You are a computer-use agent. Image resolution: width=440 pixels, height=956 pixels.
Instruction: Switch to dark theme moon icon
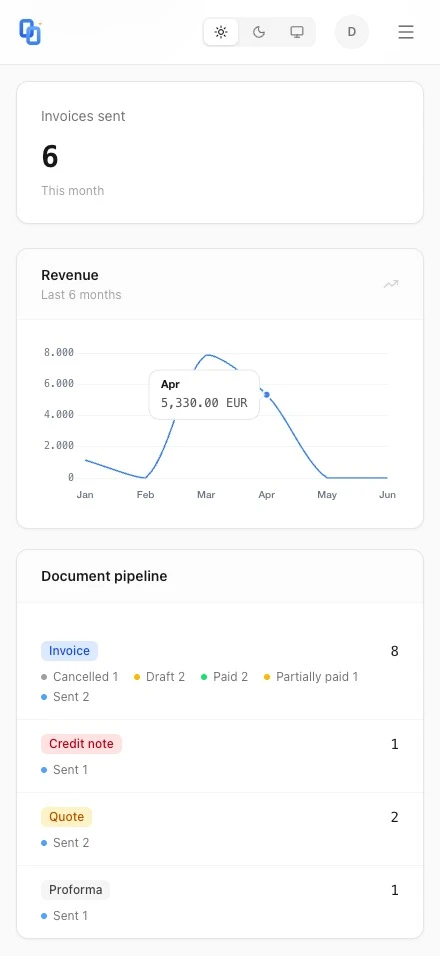(259, 32)
